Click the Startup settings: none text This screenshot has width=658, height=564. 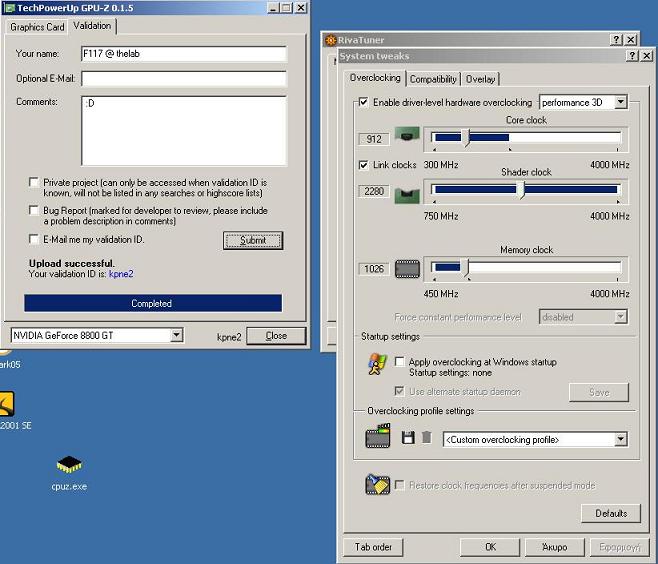450,373
